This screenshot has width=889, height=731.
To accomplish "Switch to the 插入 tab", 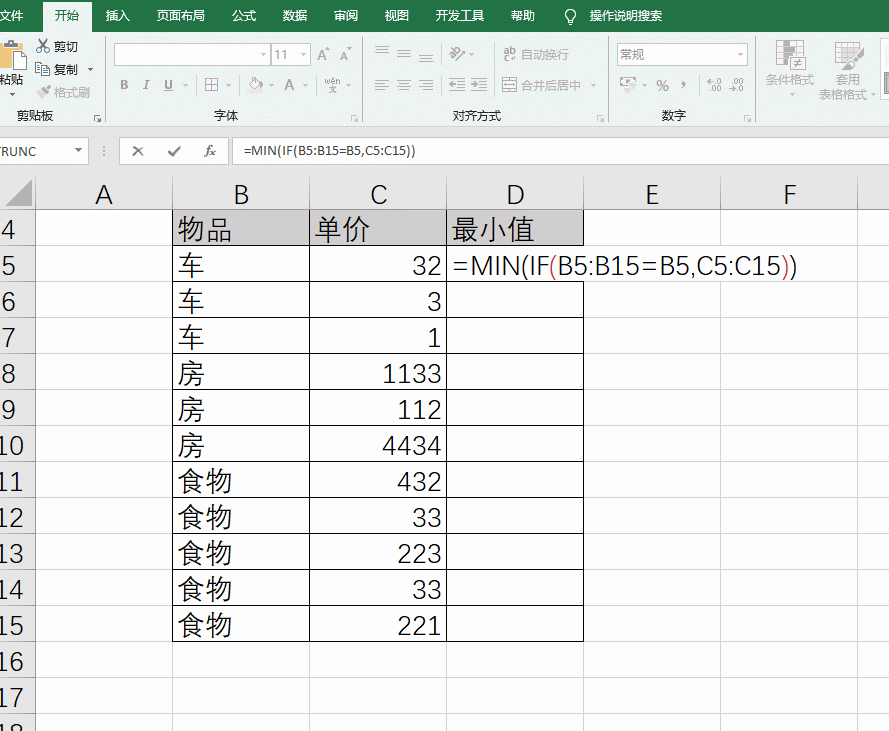I will click(x=118, y=16).
